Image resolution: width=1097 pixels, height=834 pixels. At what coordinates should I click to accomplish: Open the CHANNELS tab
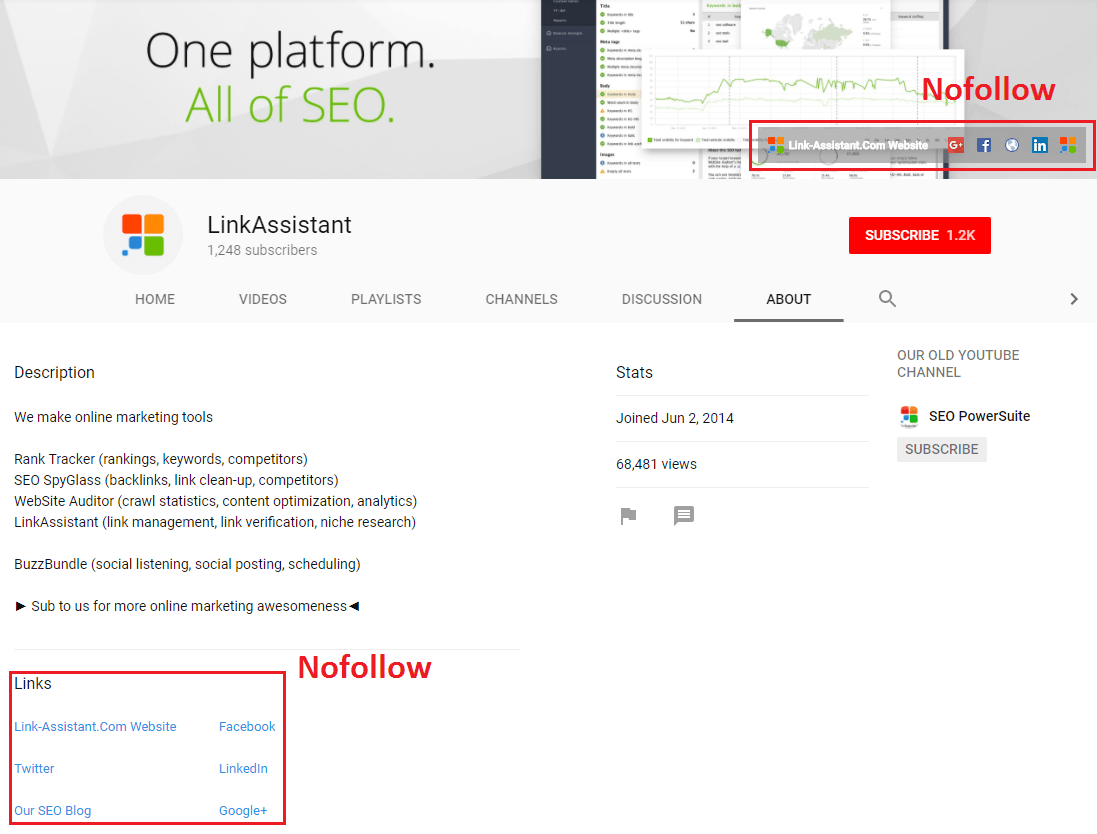click(x=521, y=299)
